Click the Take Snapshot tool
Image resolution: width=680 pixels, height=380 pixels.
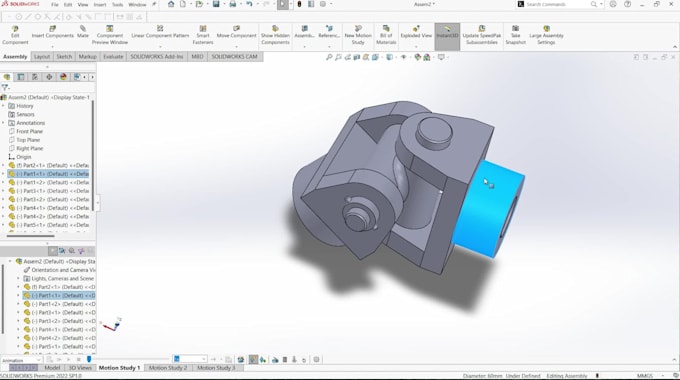point(515,35)
